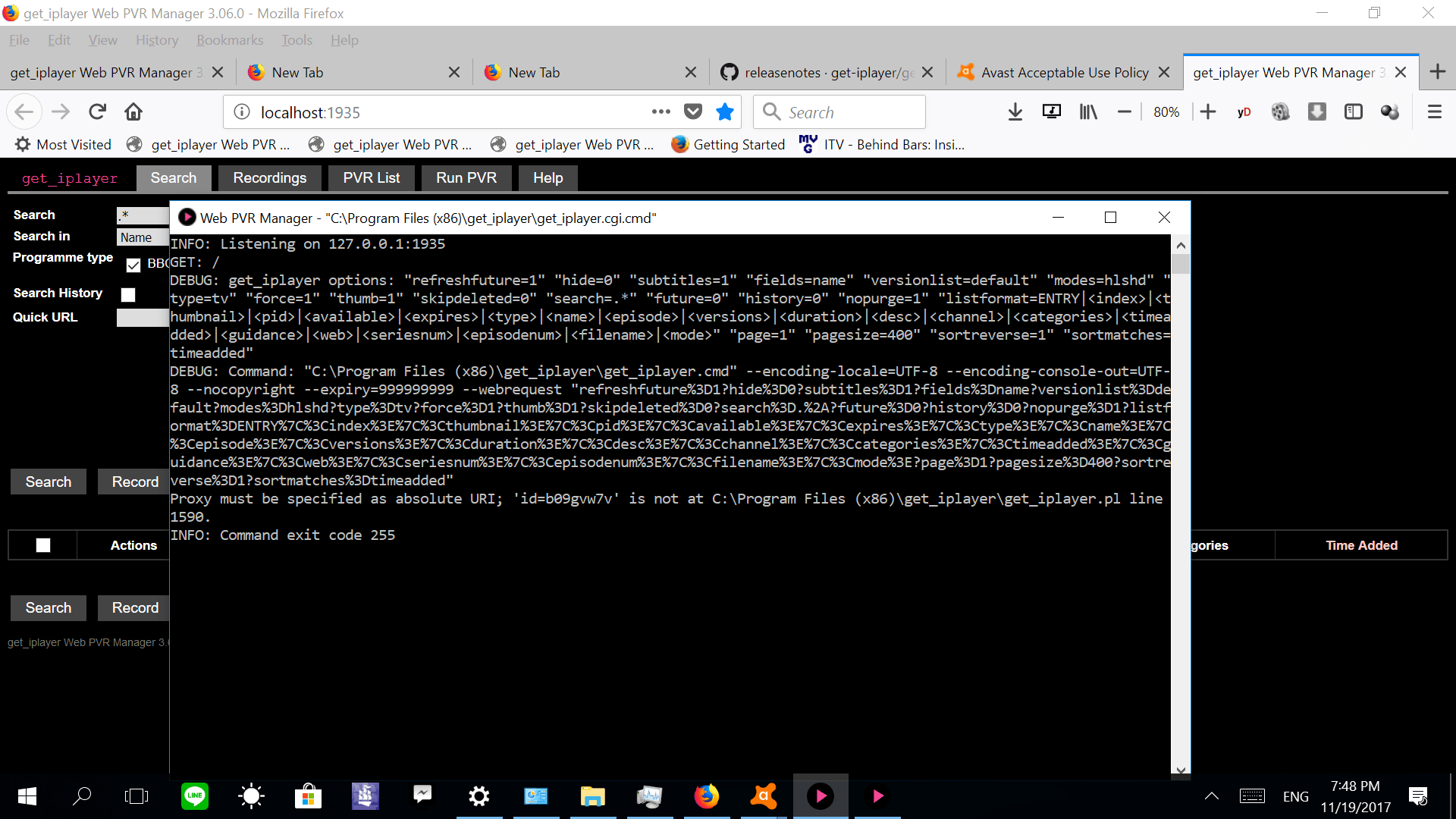Tick the select-all checkbox beside Actions
Screen dimensions: 1456x819
[43, 545]
